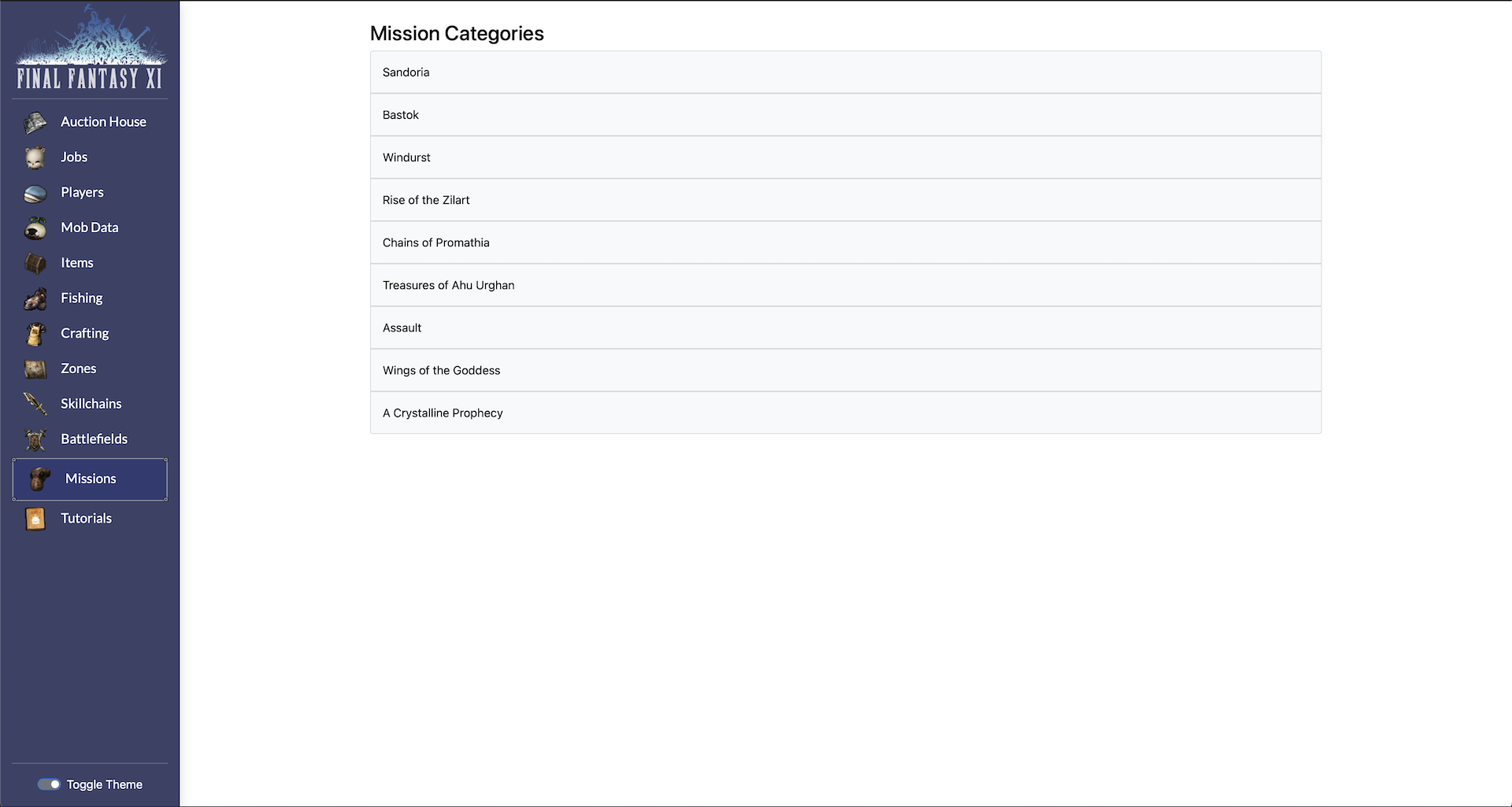Expand Rise of the Zilart missions
The image size is (1512, 807).
[x=845, y=200]
